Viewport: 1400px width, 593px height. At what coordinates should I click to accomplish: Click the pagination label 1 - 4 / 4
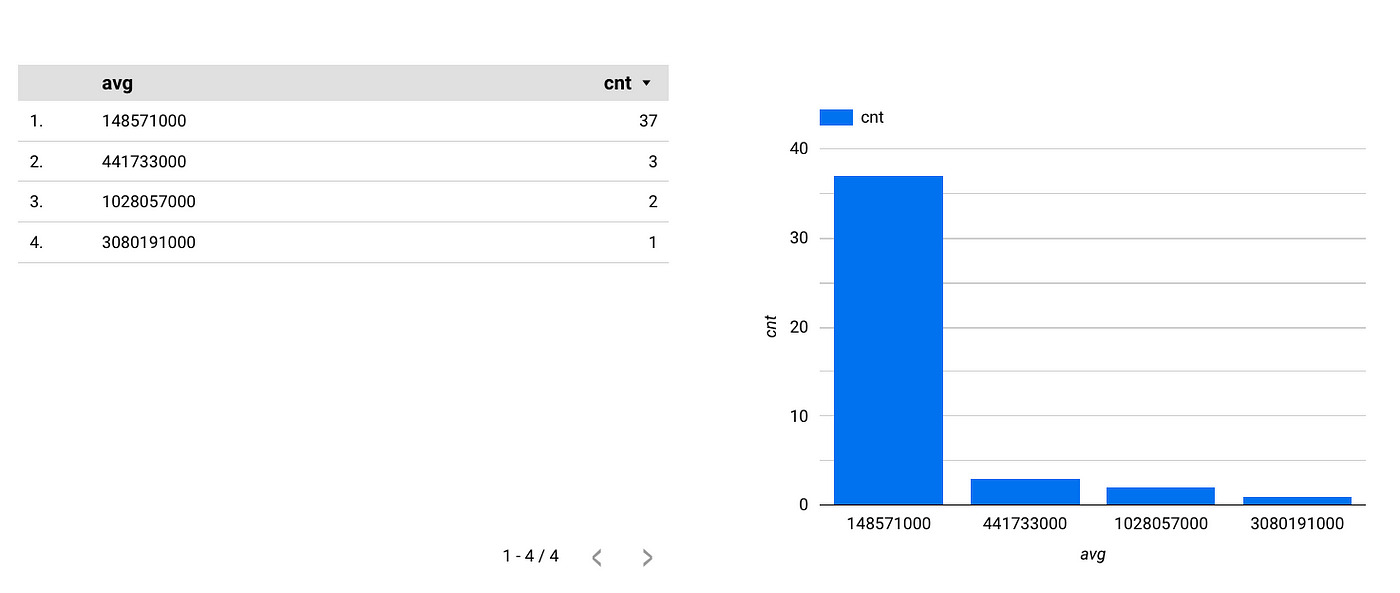(530, 555)
